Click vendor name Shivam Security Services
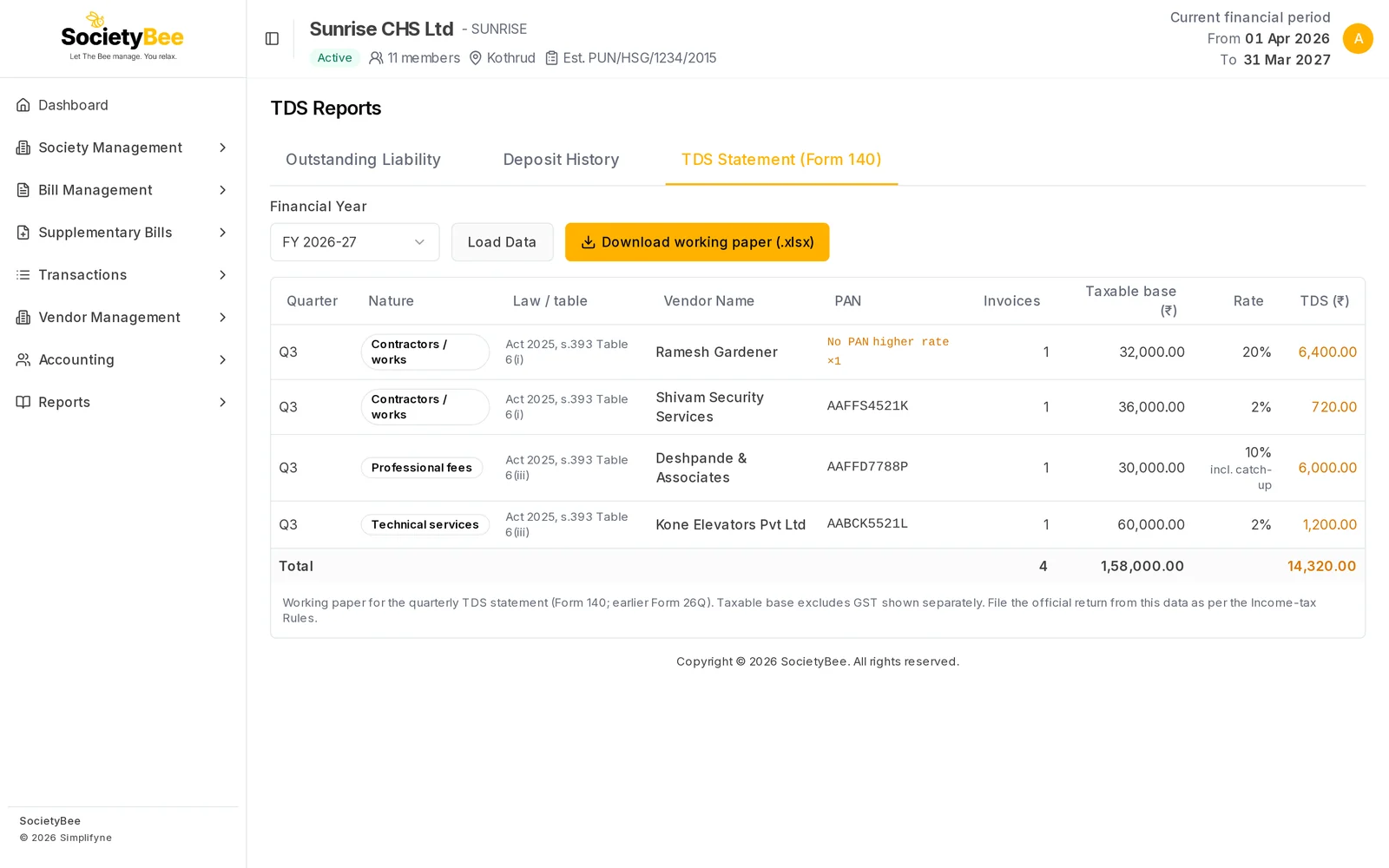Screen dimensions: 1389x868 (710, 407)
